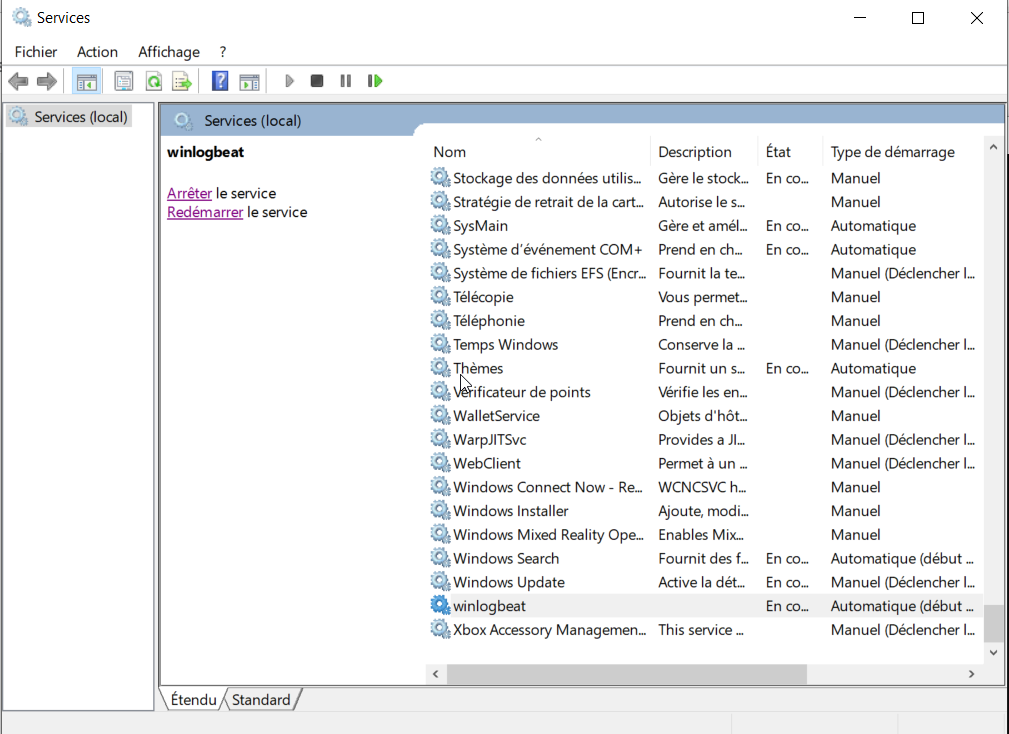This screenshot has width=1009, height=734.
Task: Open the Action menu
Action: pos(97,52)
